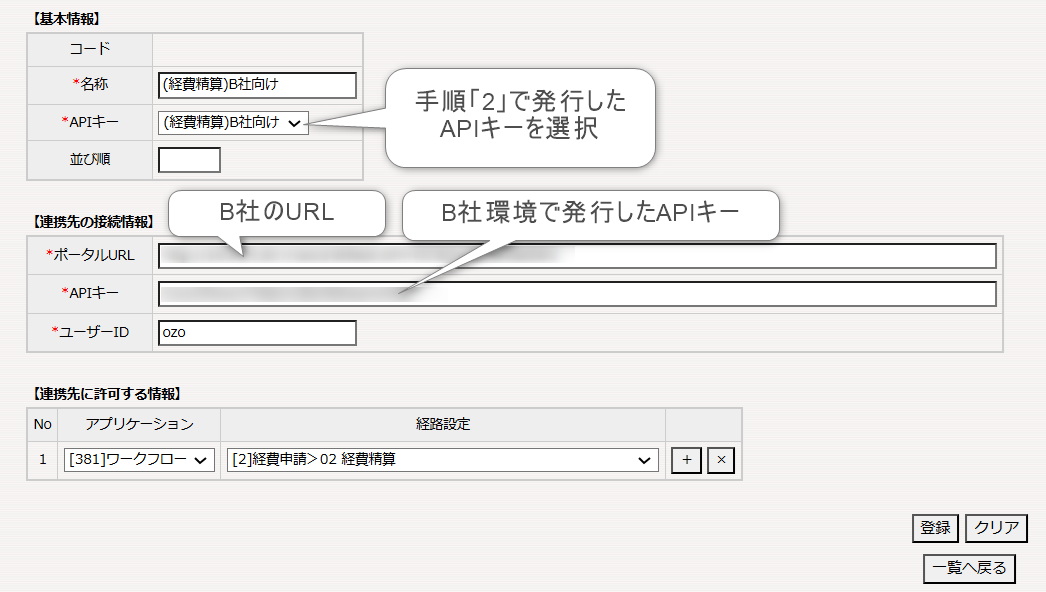Select the ポータルURL input field
The height and width of the screenshot is (592, 1046).
coord(577,256)
